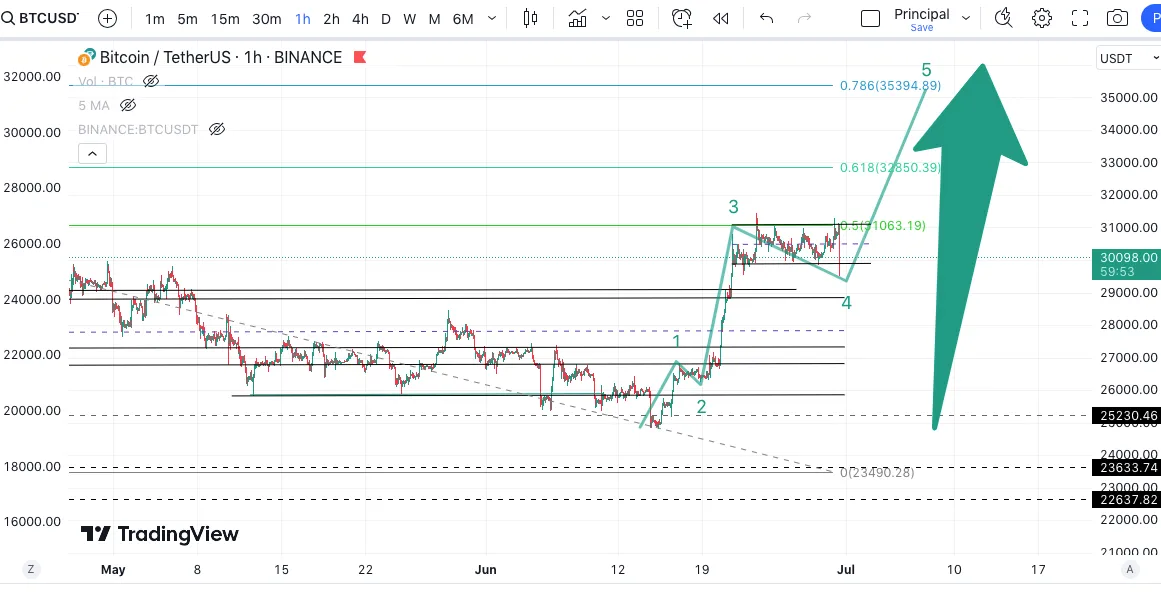Select the 0.786(35394.89) Fibonacci label

click(891, 86)
